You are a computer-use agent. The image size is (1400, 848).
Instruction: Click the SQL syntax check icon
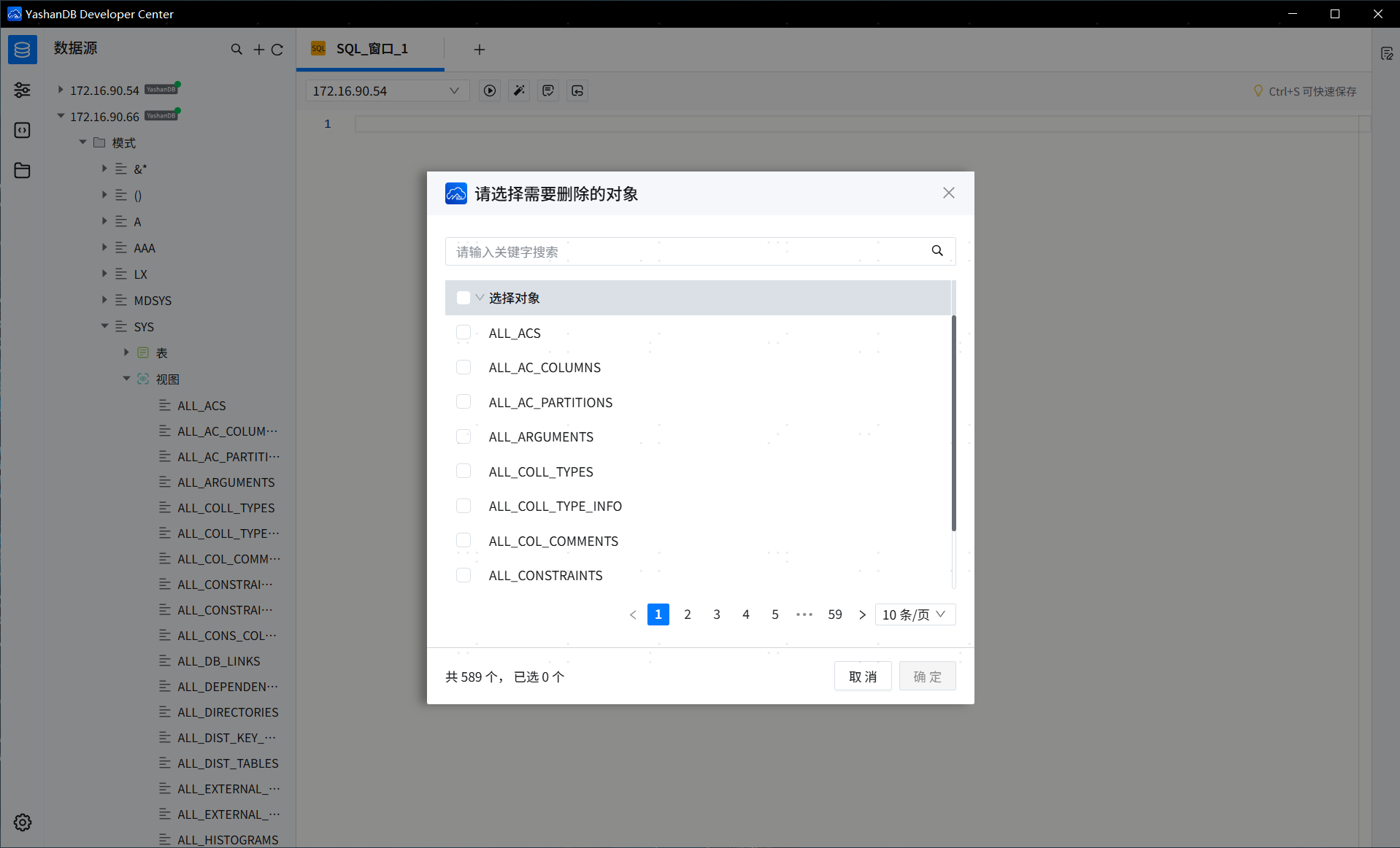[547, 90]
